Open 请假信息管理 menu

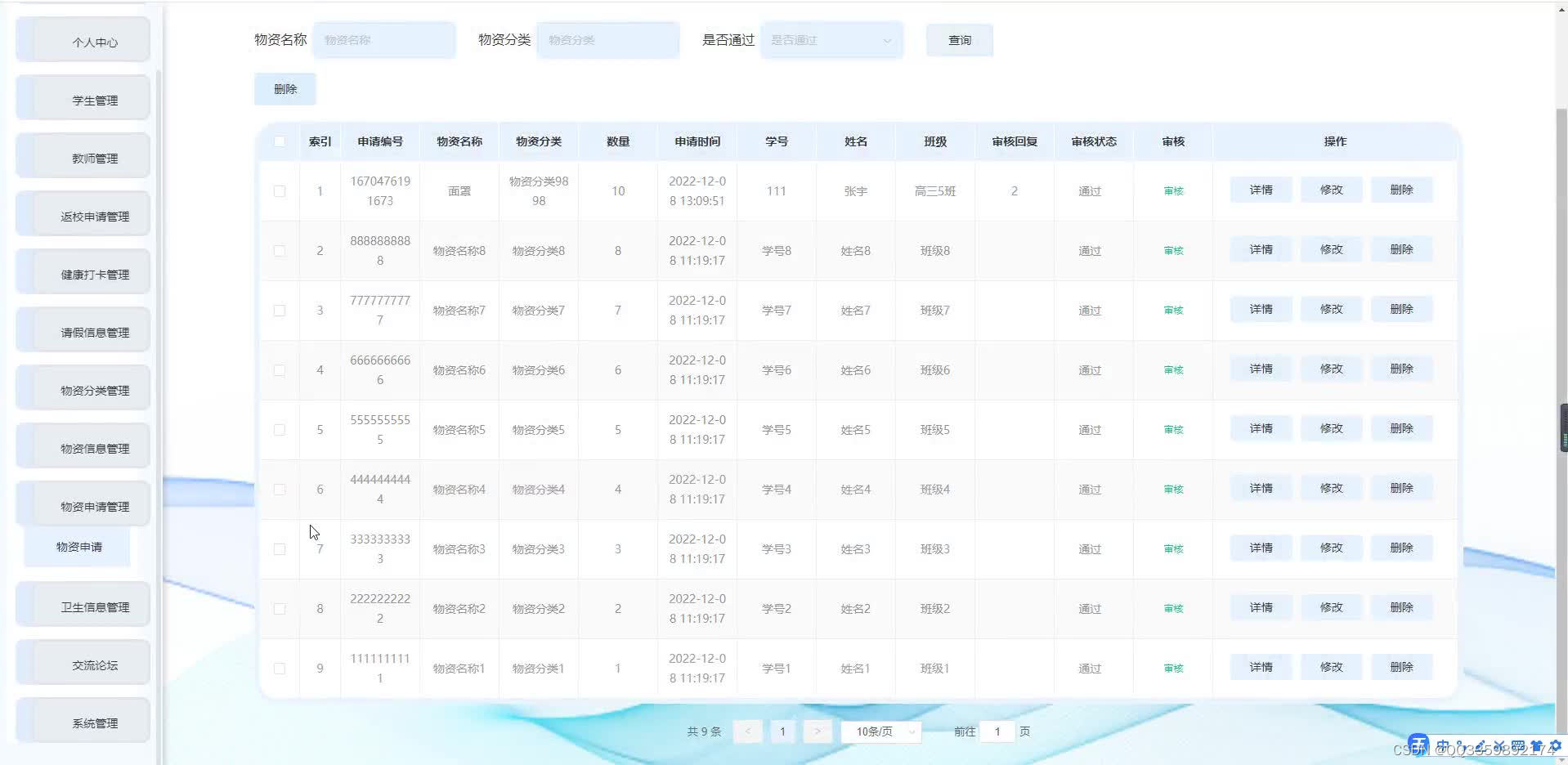pyautogui.click(x=83, y=330)
